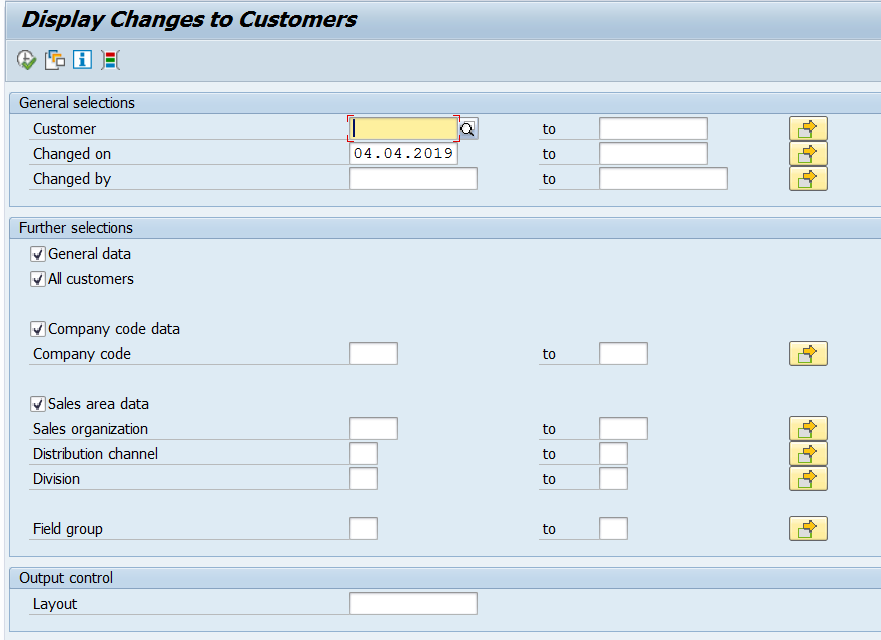Open multiple selection for Company code
This screenshot has width=881, height=640.
click(808, 354)
